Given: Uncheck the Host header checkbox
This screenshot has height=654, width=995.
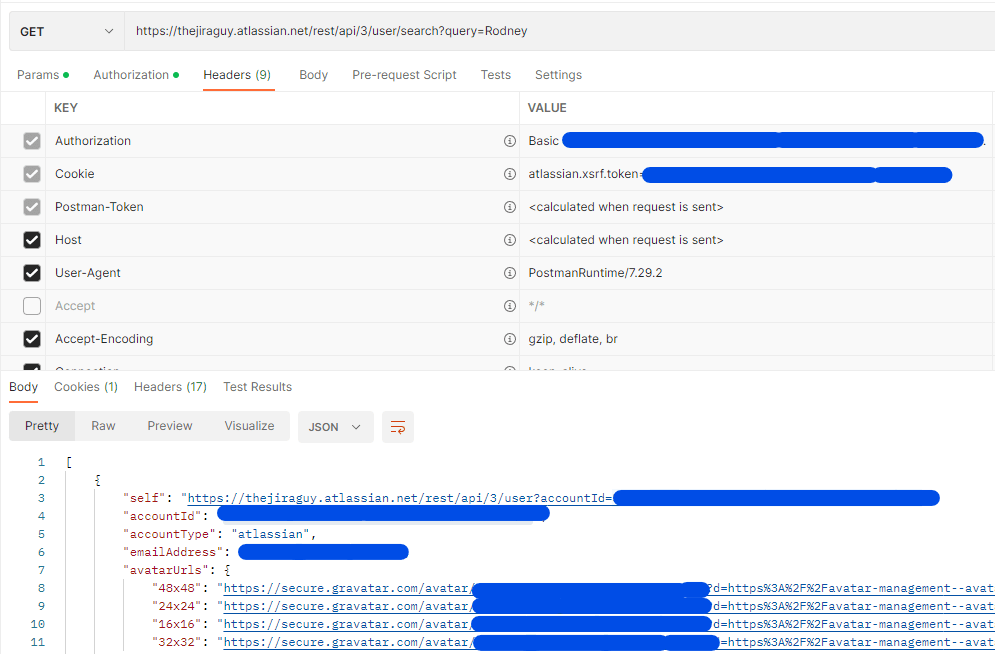Looking at the screenshot, I should point(32,240).
